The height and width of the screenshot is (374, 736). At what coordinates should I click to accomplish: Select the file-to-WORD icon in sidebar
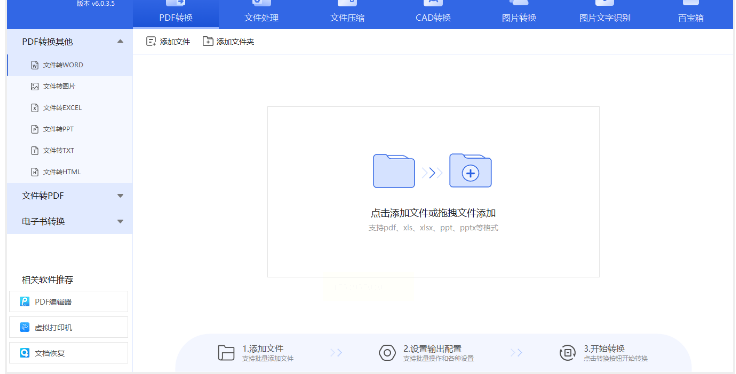pos(35,65)
